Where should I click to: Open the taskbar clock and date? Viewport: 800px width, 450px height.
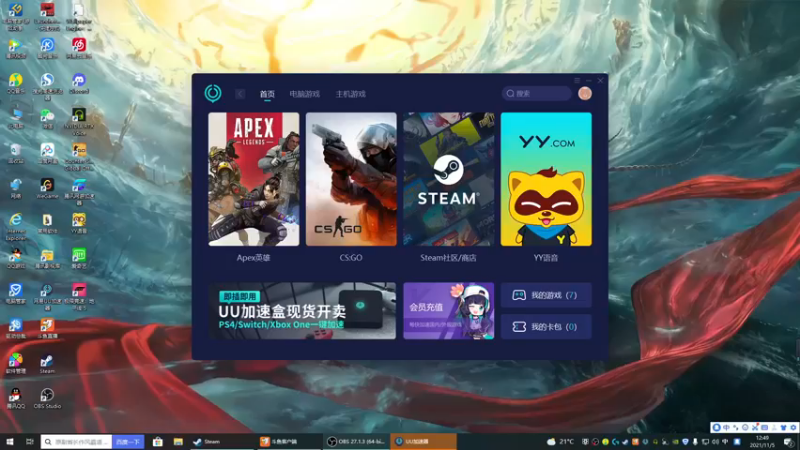762,442
